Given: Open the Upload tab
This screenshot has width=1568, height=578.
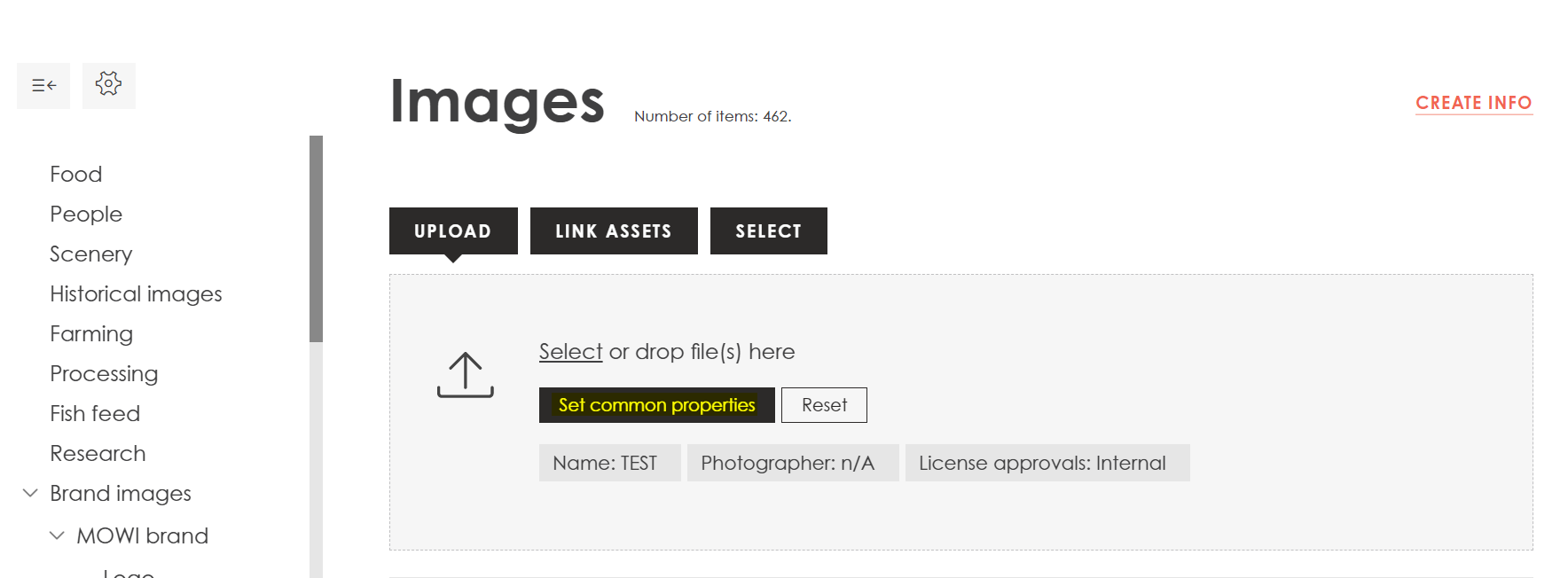Looking at the screenshot, I should click(x=452, y=231).
